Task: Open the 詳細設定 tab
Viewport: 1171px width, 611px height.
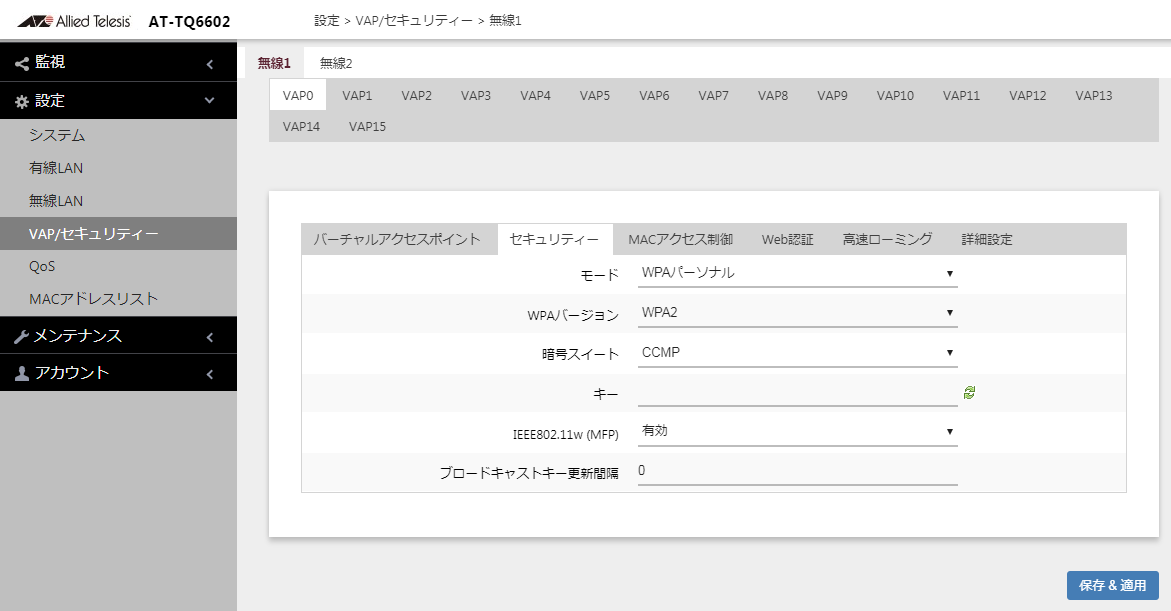Action: (987, 240)
